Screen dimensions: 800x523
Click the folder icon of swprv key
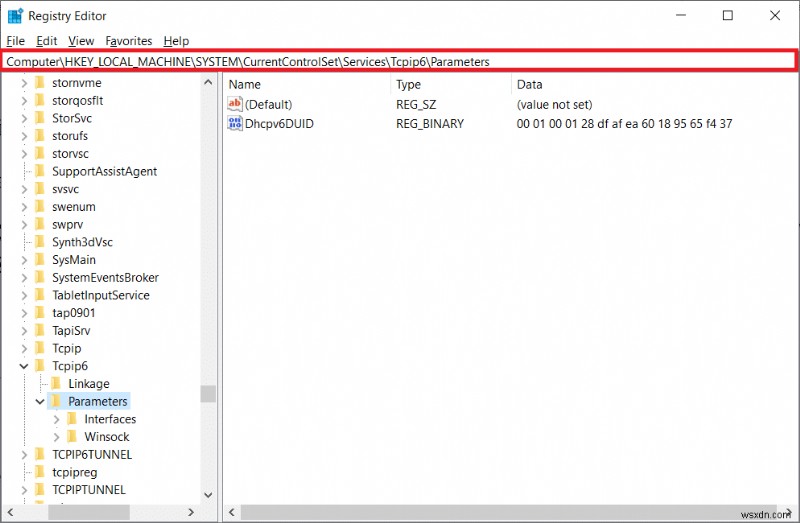point(40,224)
